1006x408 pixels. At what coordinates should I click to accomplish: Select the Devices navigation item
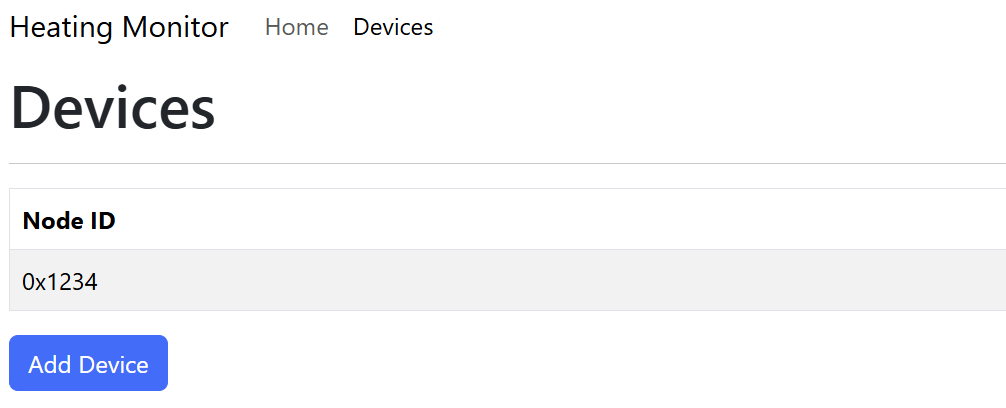pos(393,27)
